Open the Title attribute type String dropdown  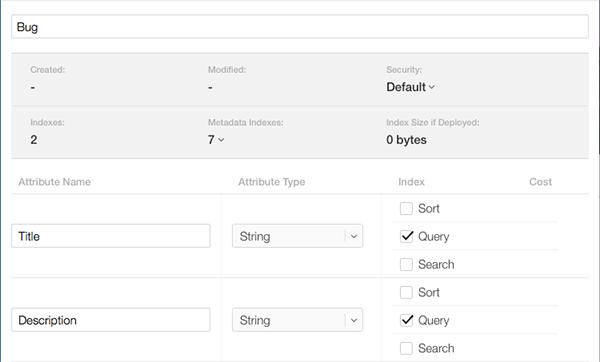point(297,236)
